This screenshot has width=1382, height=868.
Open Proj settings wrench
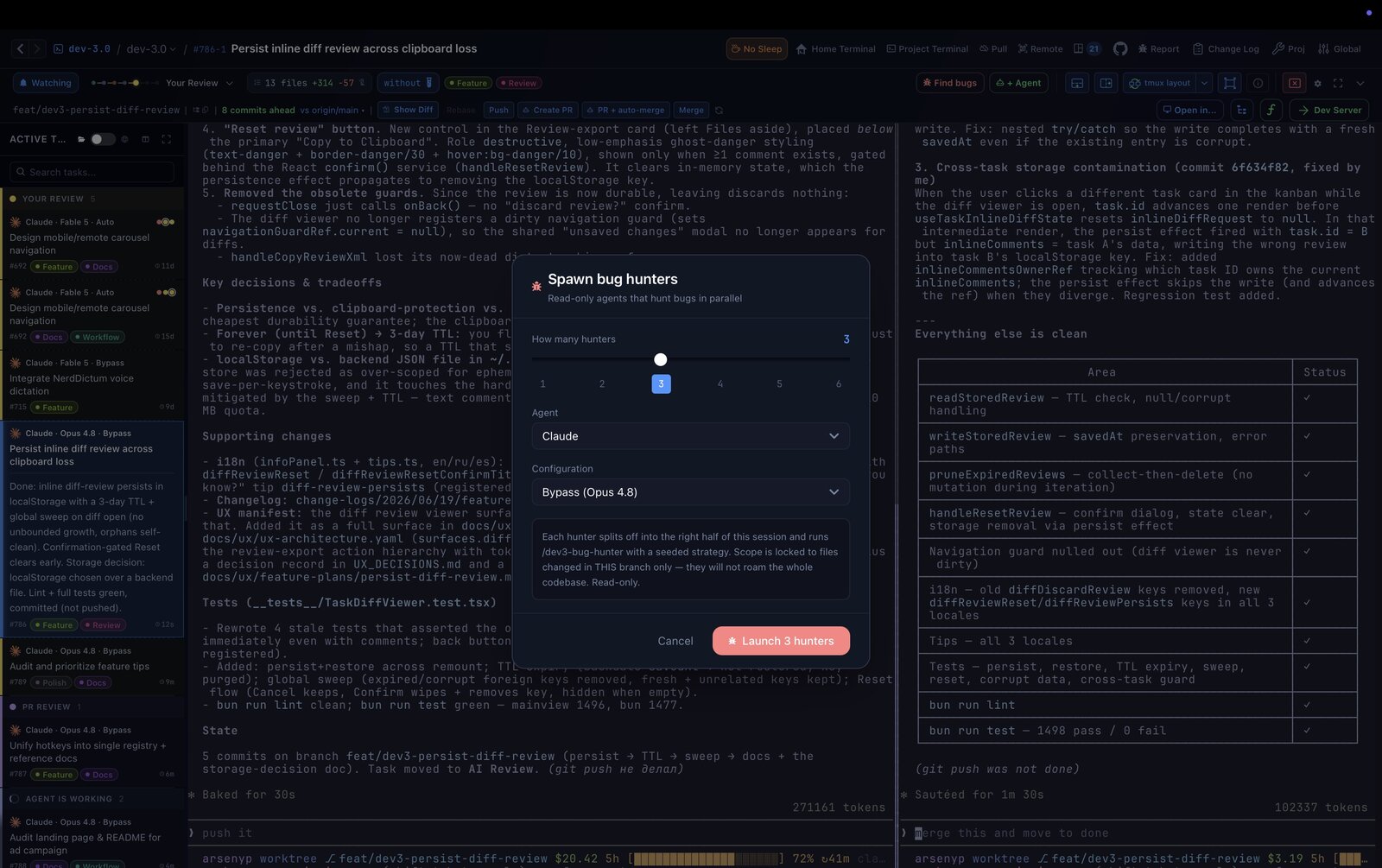(x=1289, y=49)
